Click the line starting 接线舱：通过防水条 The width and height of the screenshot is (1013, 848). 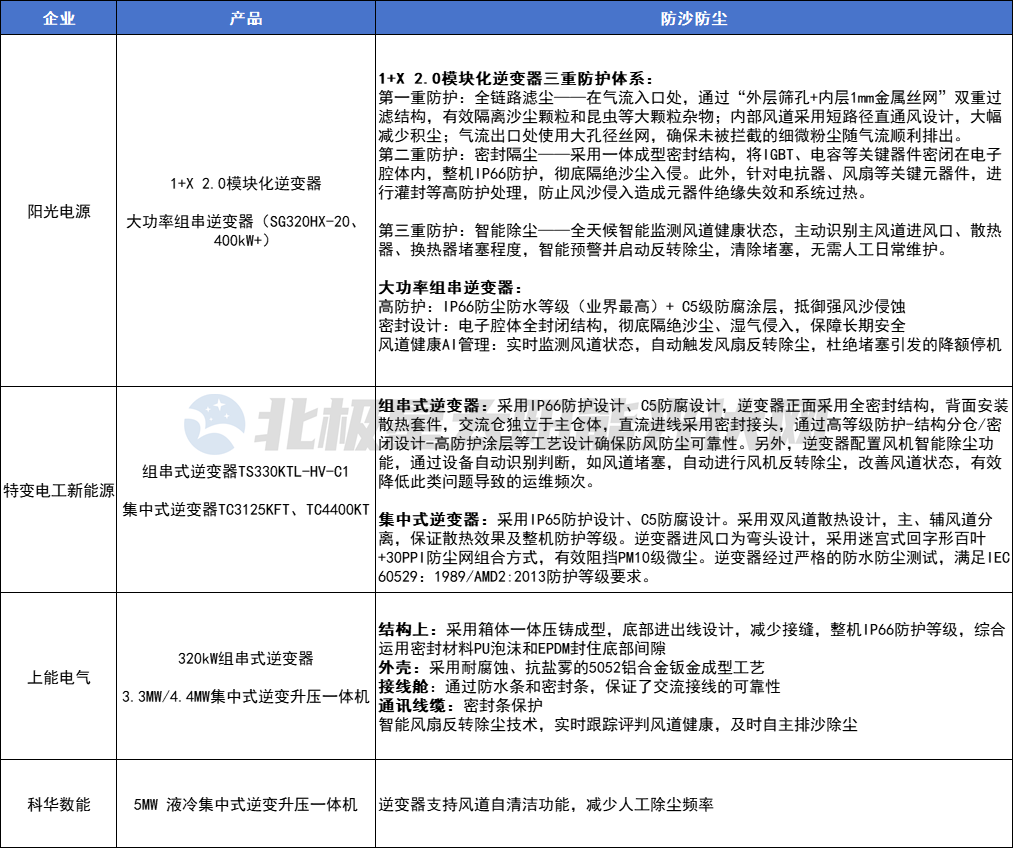pyautogui.click(x=580, y=686)
